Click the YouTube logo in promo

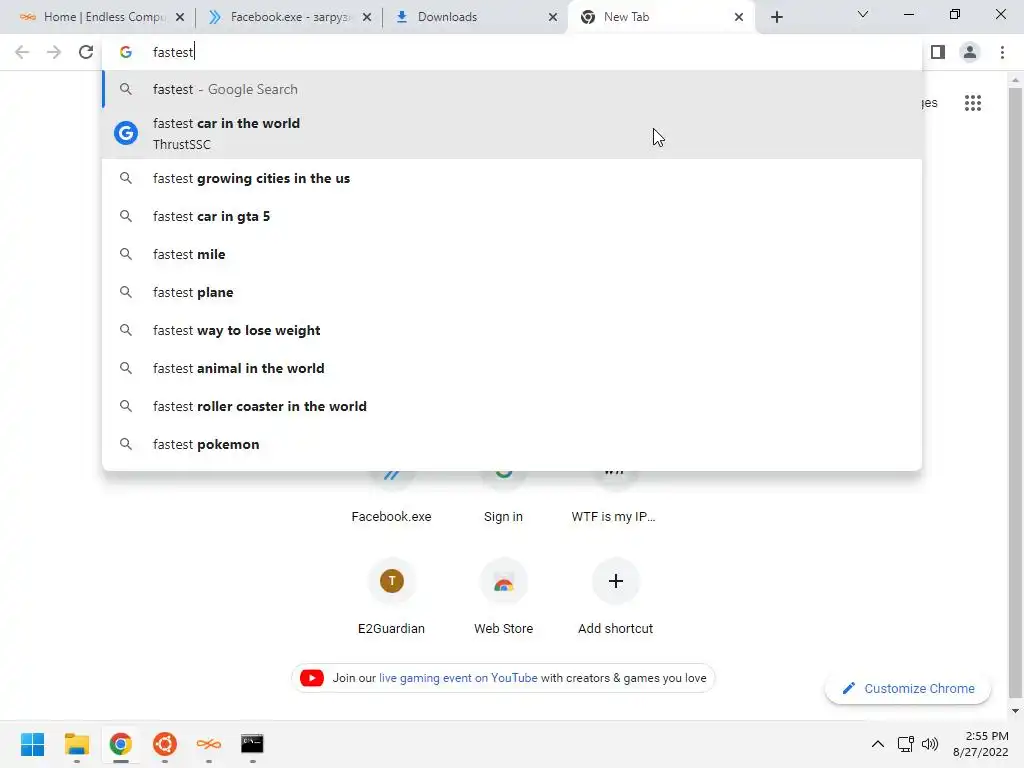point(312,678)
